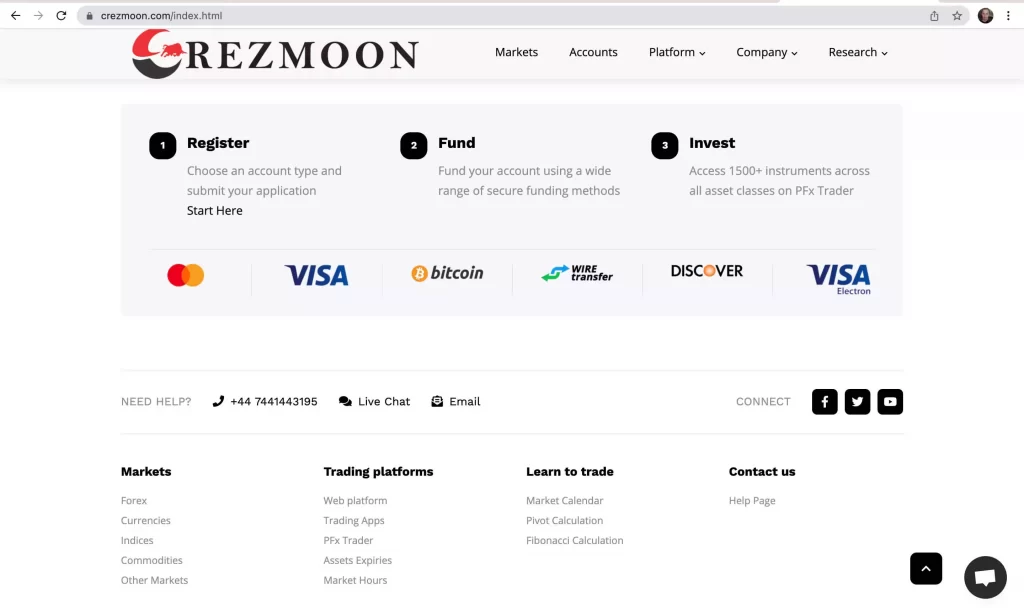
Task: Click the Twitter social icon
Action: tap(857, 401)
